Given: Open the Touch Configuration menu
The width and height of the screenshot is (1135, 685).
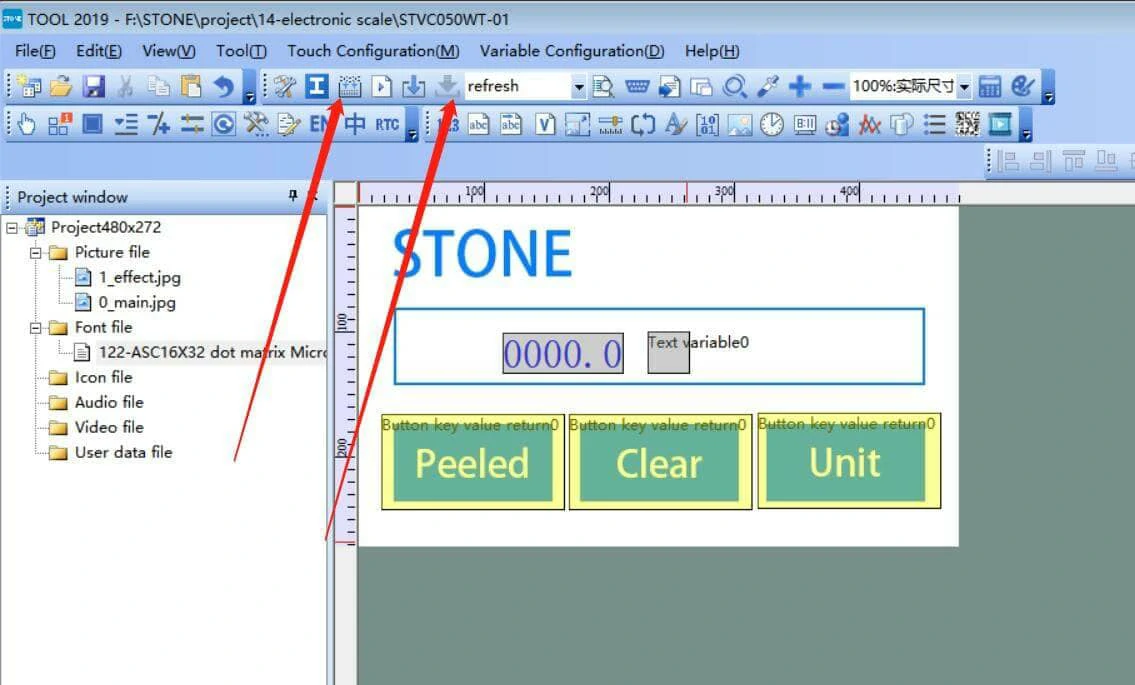Looking at the screenshot, I should coord(373,51).
